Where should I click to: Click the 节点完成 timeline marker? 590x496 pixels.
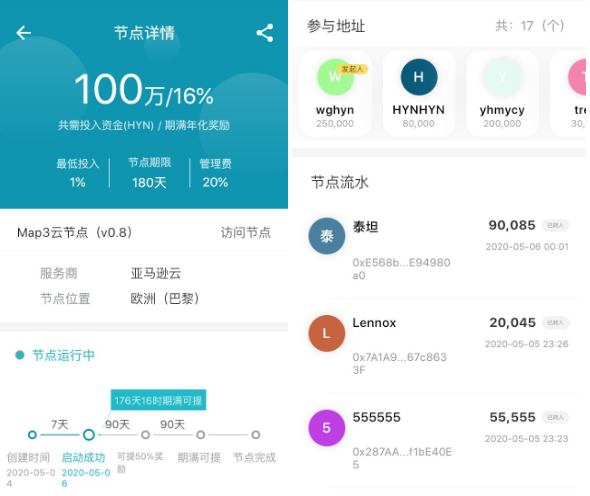[x=255, y=435]
